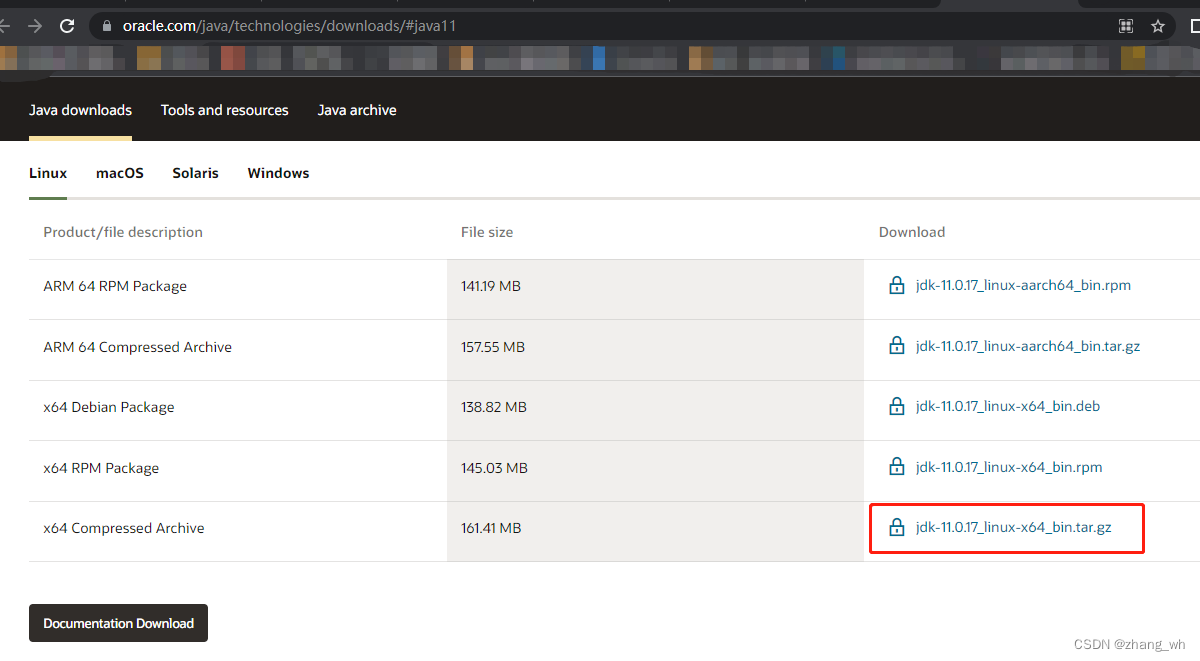
Task: Click the browser forward arrow icon
Action: coord(36,25)
